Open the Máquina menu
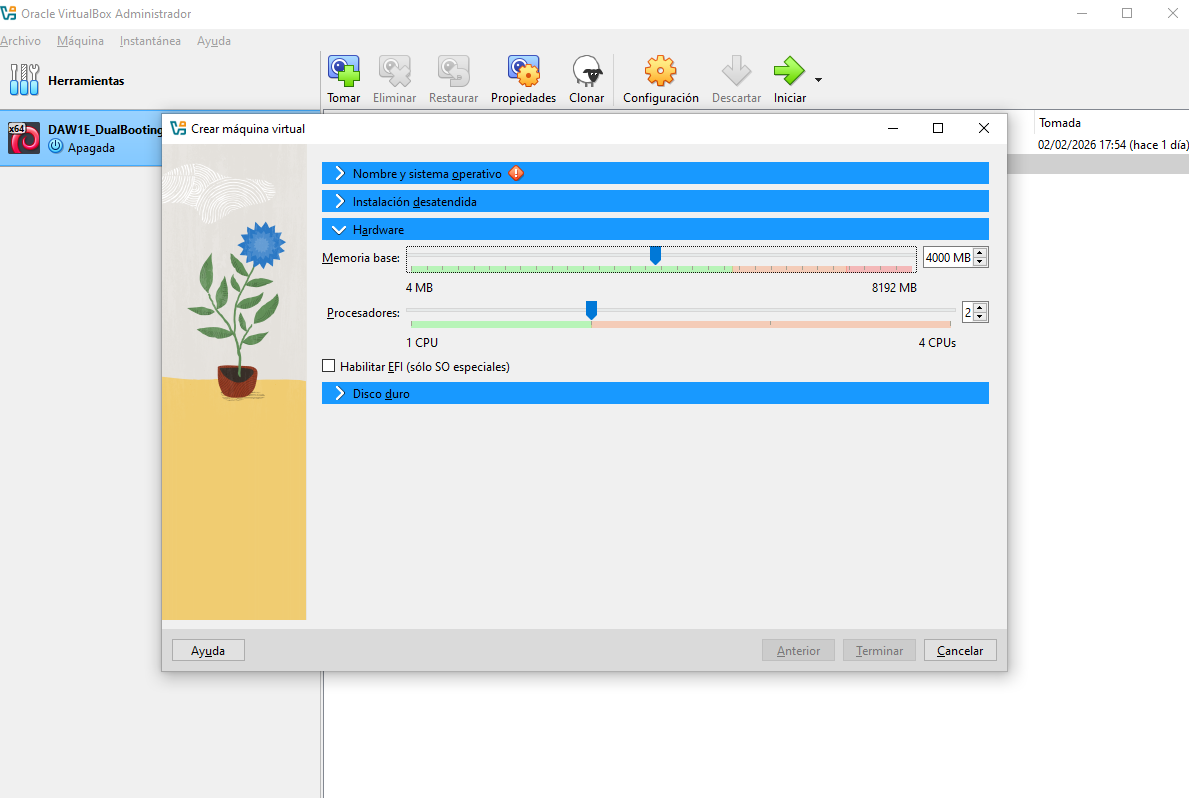1189x798 pixels. coord(80,41)
